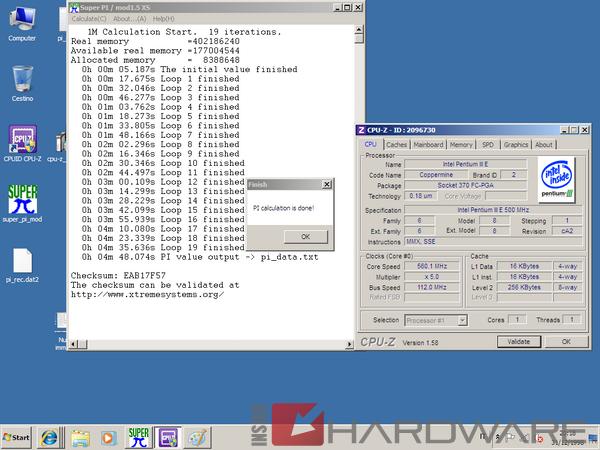Open the Computer desktop icon
The width and height of the screenshot is (600, 450).
[x=22, y=24]
